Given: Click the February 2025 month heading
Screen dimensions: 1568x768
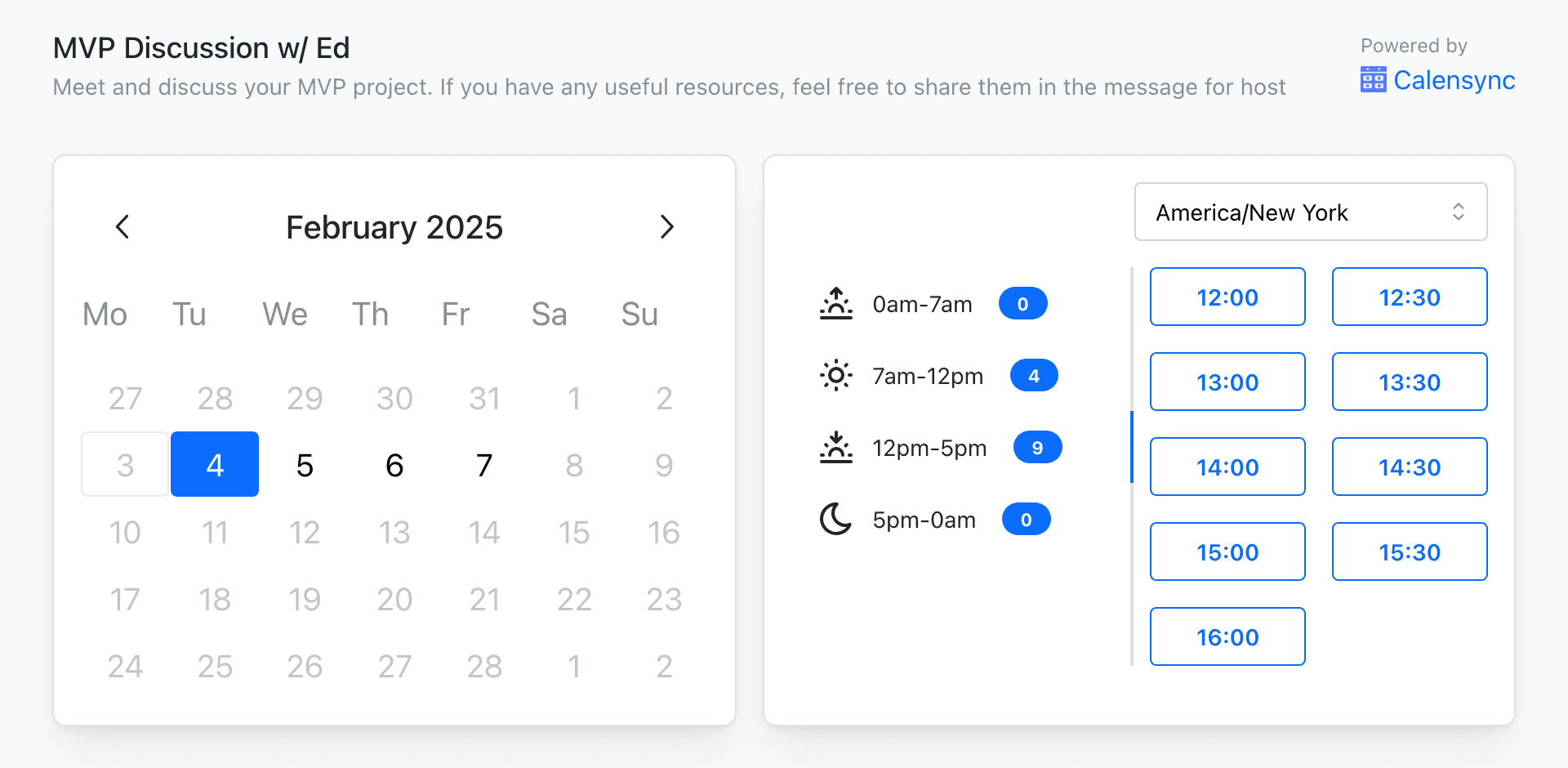Looking at the screenshot, I should tap(394, 227).
